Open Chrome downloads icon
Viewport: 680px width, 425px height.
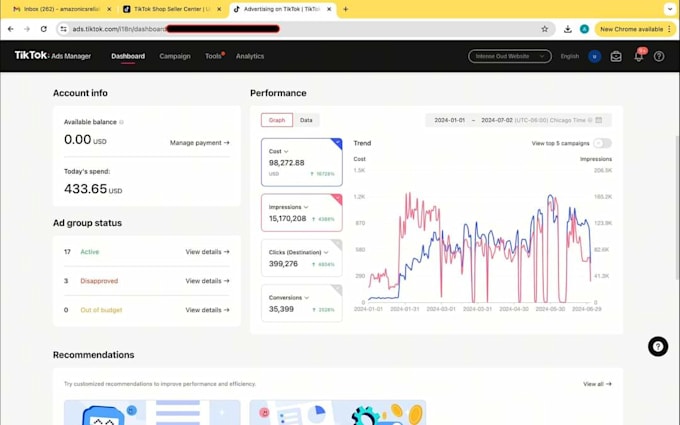(x=568, y=29)
